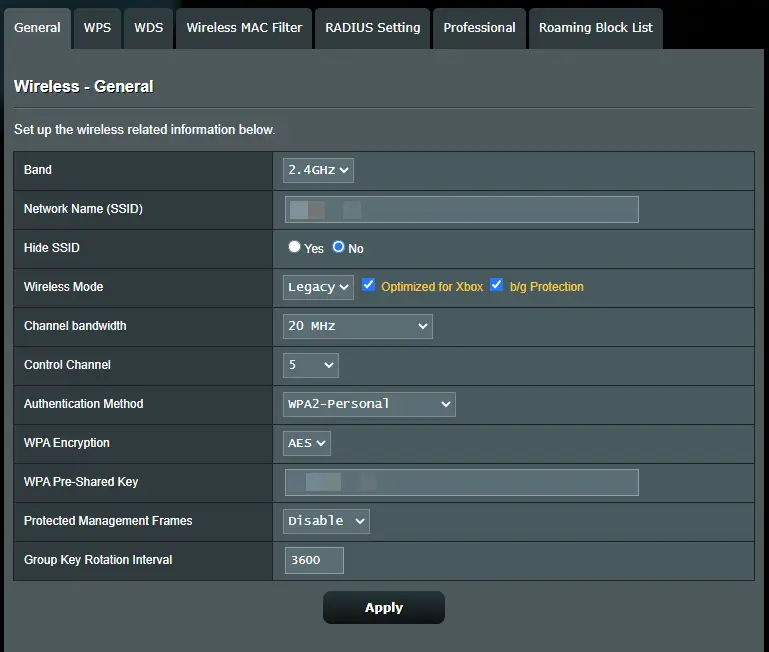
Task: Open Protected Management Frames dropdown
Action: (326, 521)
